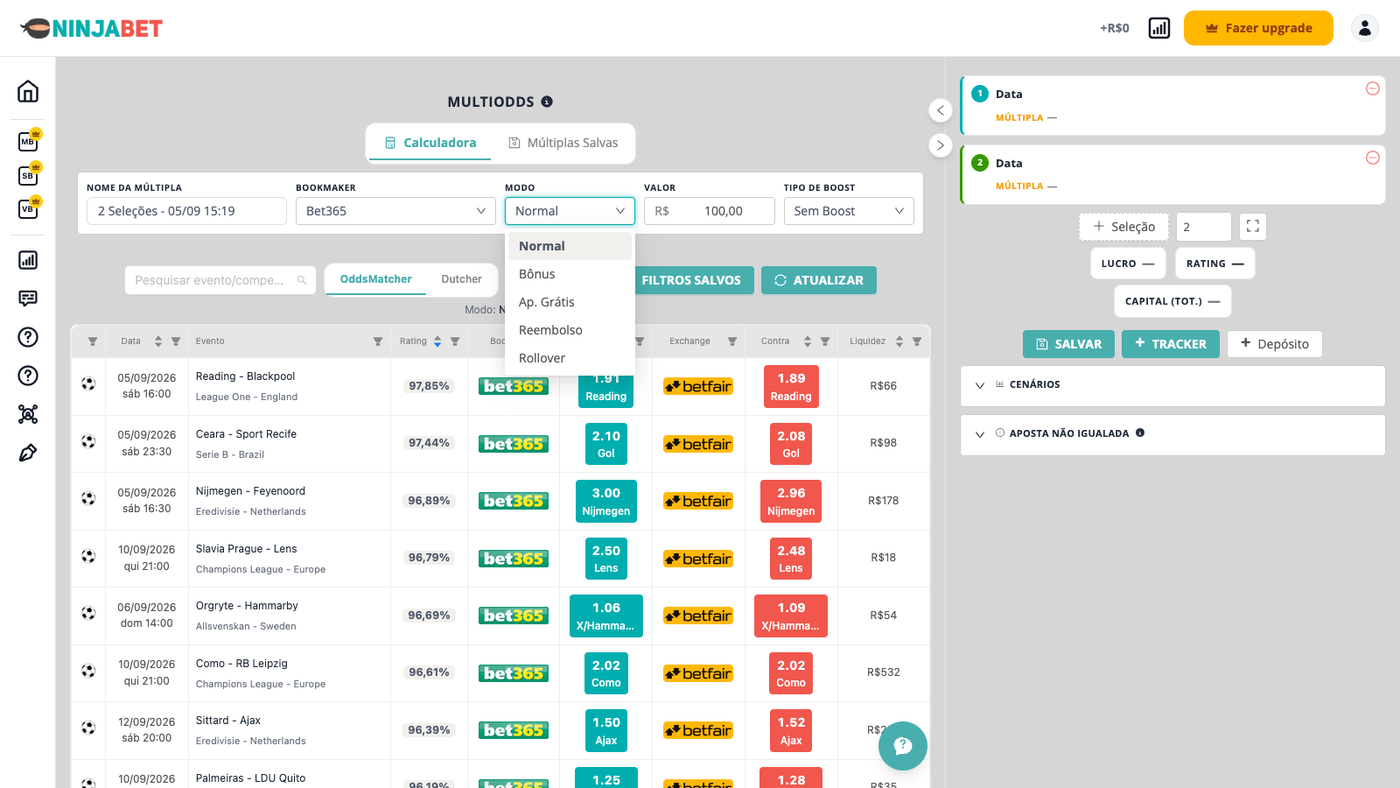Go to the home icon in sidebar

click(28, 91)
